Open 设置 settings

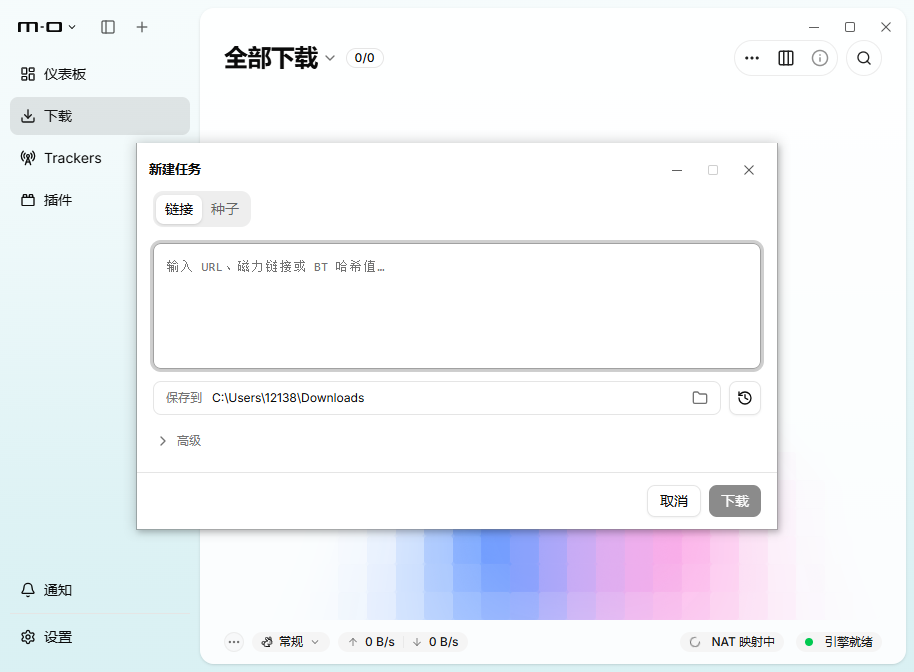[x=100, y=637]
